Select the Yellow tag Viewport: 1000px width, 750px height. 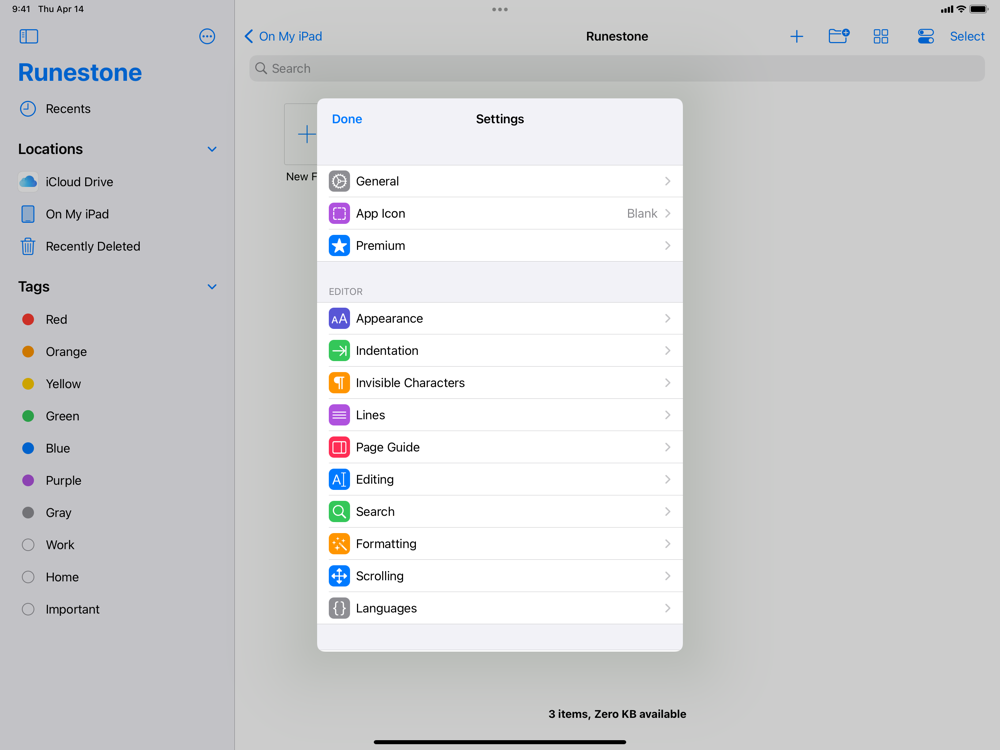point(118,384)
